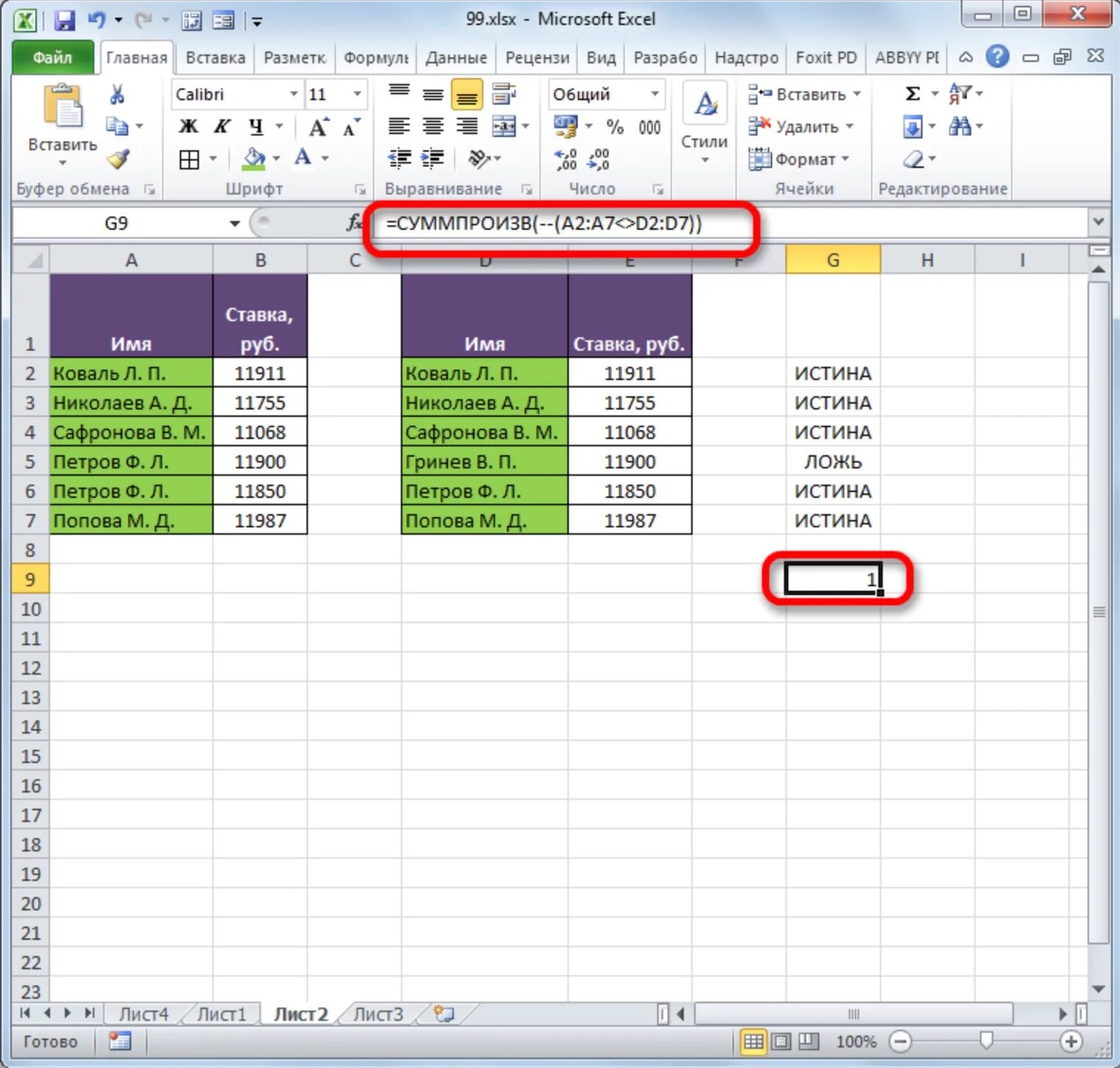1120x1068 pixels.
Task: Align text to the left
Action: point(399,126)
